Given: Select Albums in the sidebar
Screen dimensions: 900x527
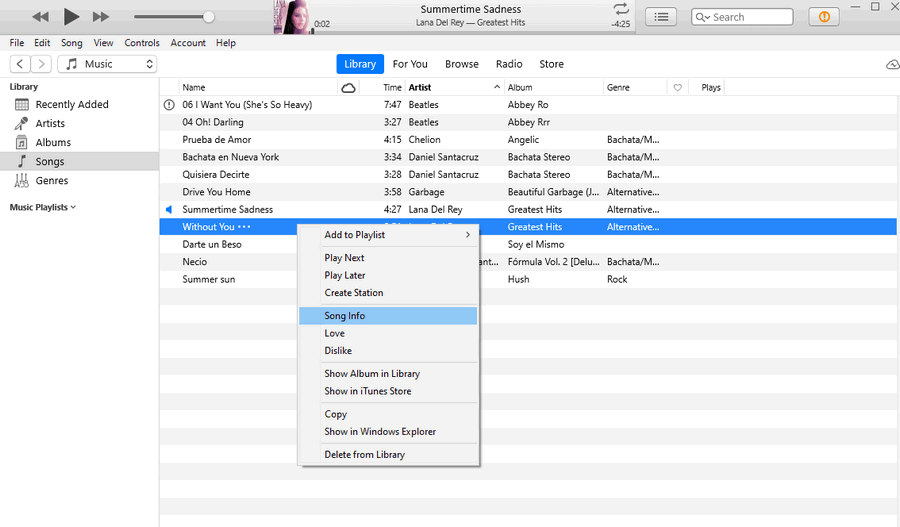Looking at the screenshot, I should click(x=43, y=142).
